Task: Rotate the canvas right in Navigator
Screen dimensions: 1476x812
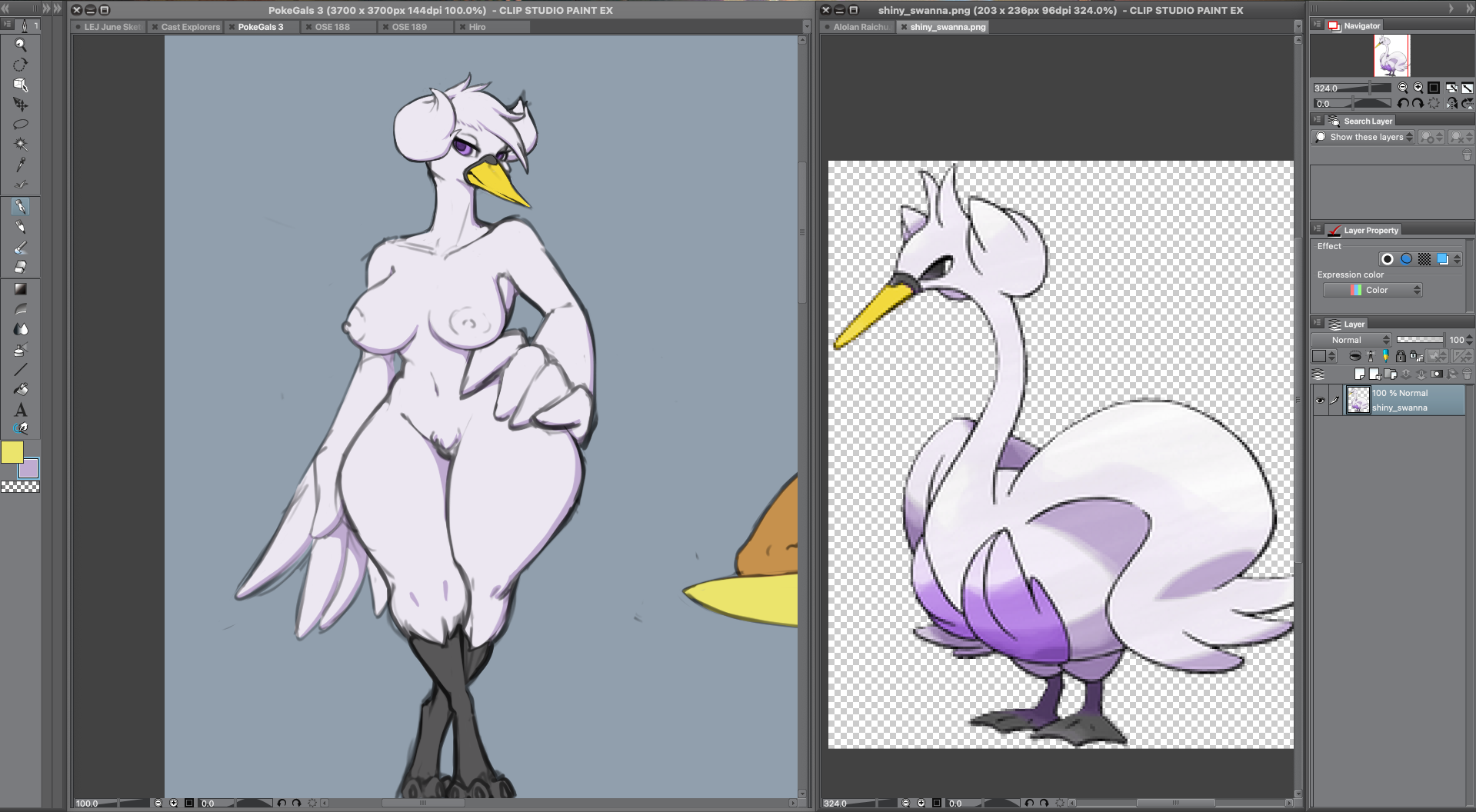Action: [1418, 103]
